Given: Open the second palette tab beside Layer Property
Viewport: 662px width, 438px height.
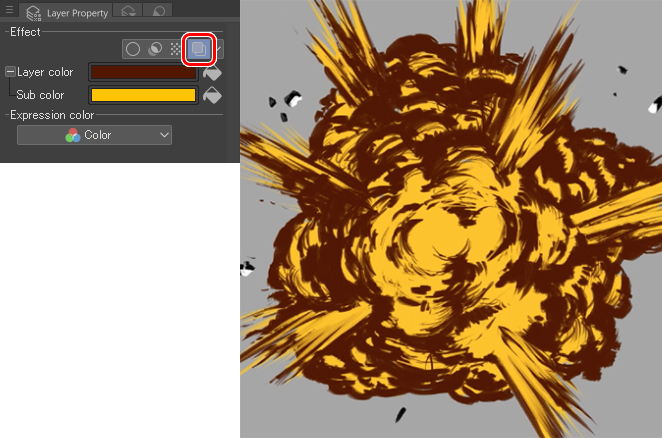Looking at the screenshot, I should click(x=128, y=12).
